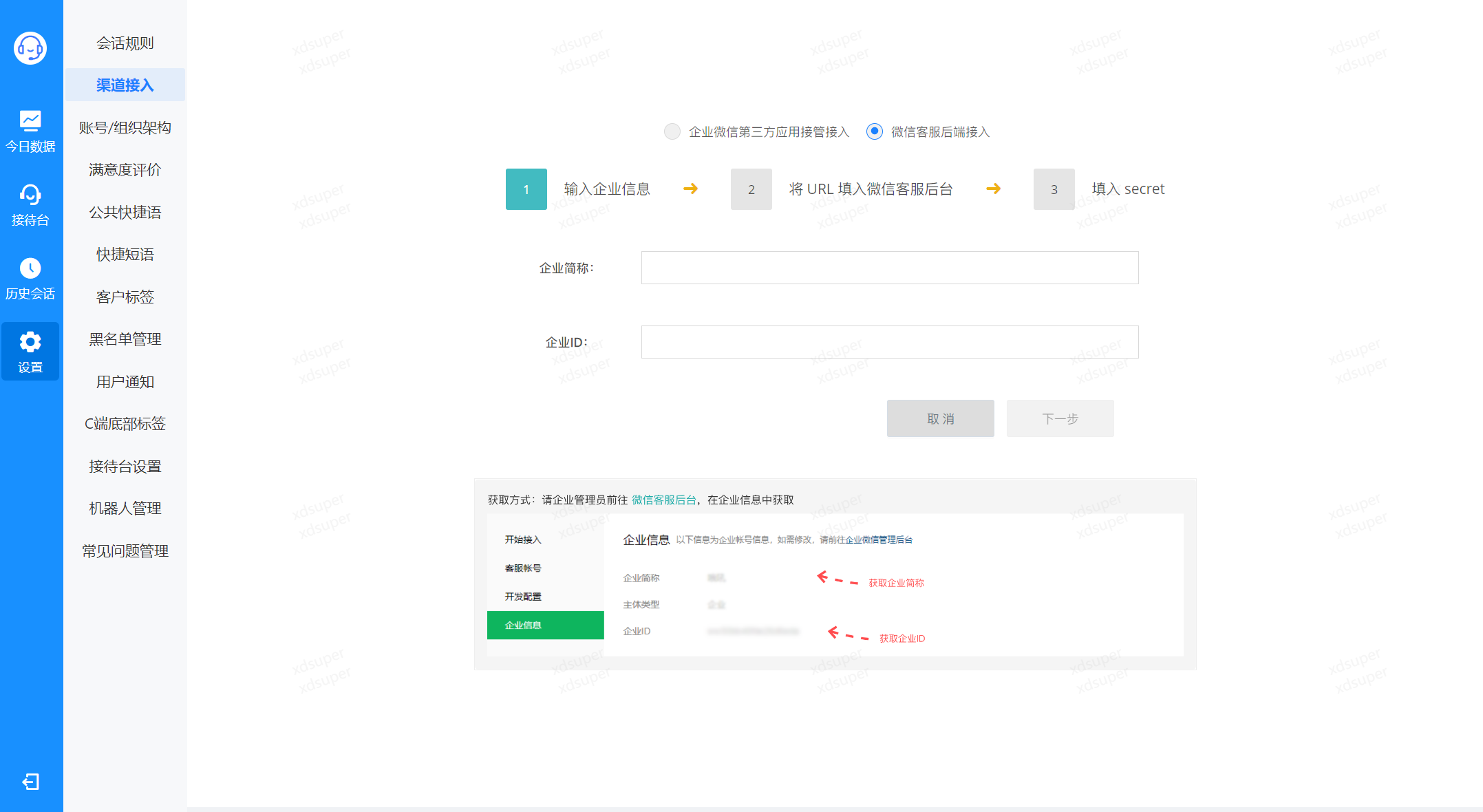Open 用户通知 menu item
The height and width of the screenshot is (812, 1483).
tap(125, 381)
